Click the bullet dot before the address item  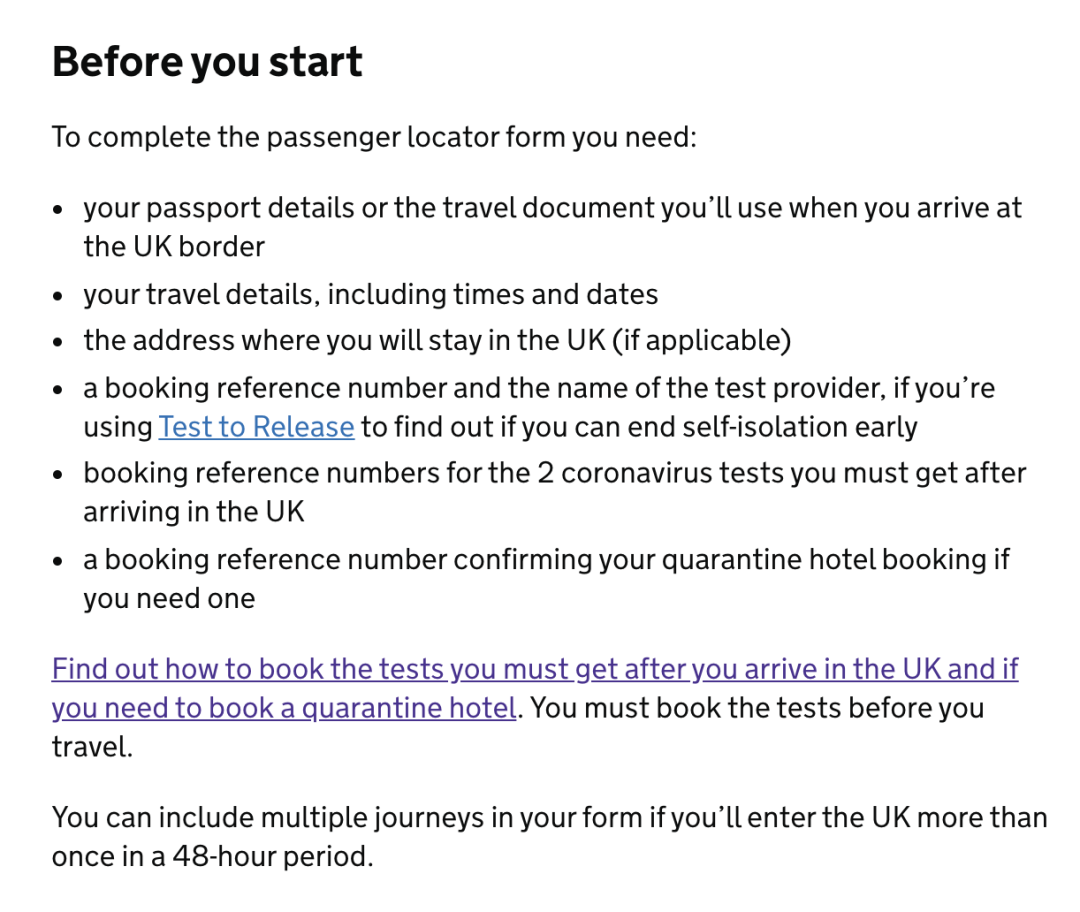point(59,342)
